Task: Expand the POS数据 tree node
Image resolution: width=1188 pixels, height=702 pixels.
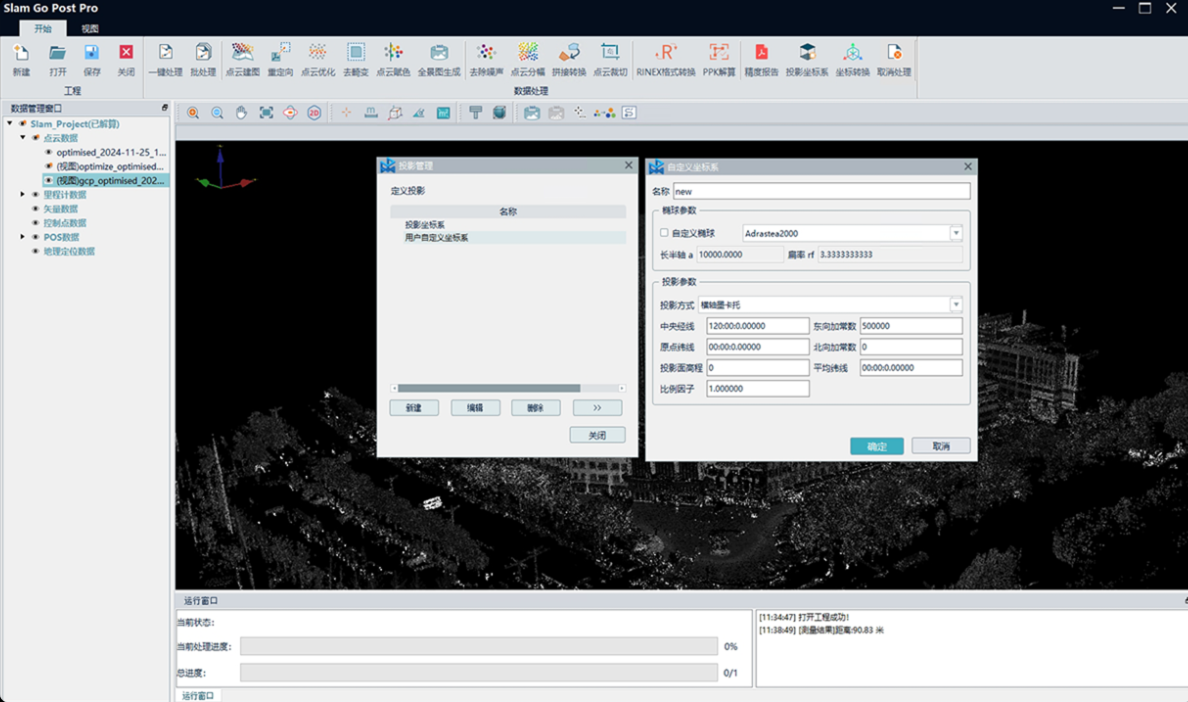Action: [23, 237]
